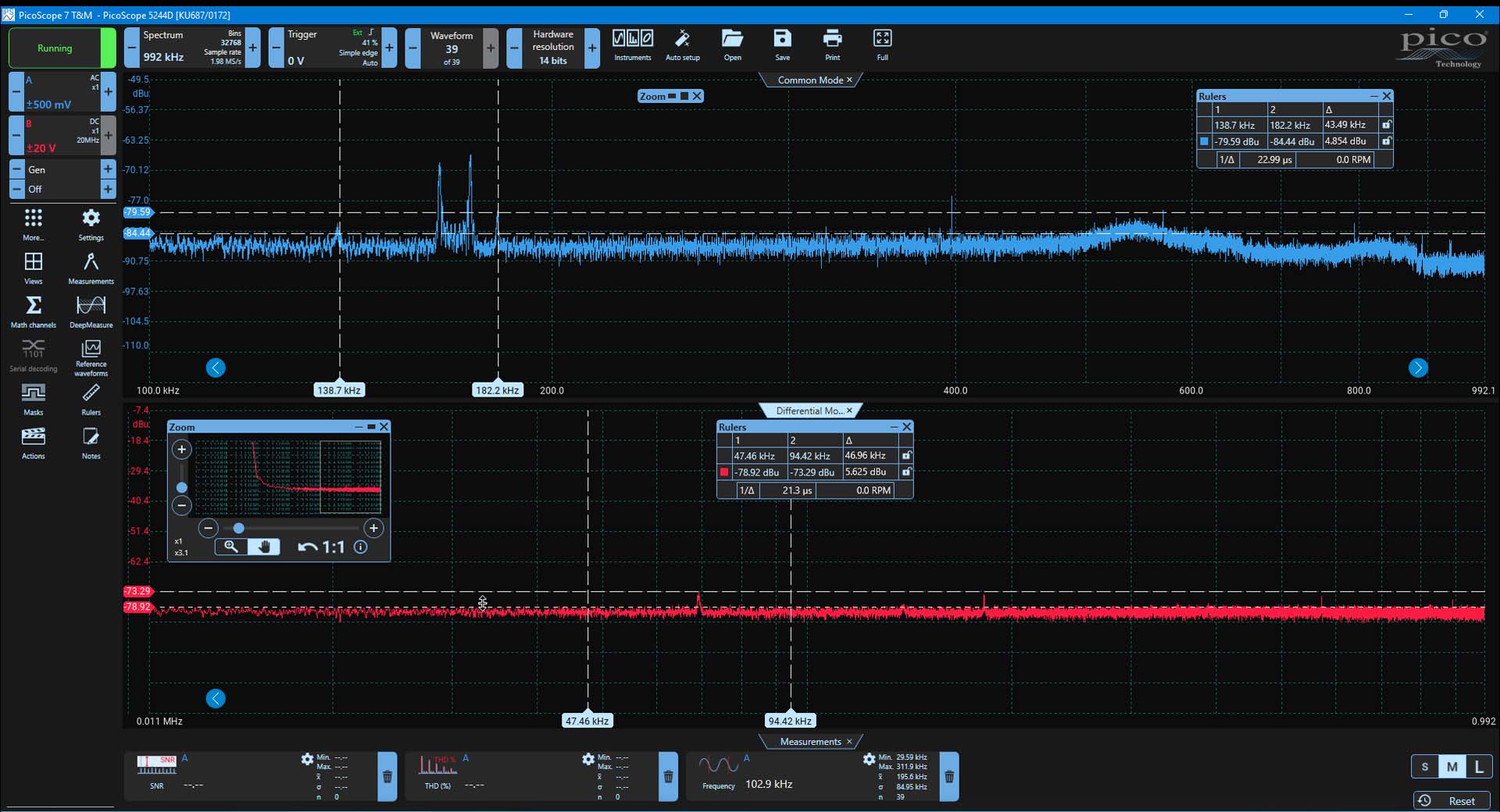Image resolution: width=1500 pixels, height=812 pixels.
Task: Delete the SNR measurement
Action: tap(387, 777)
